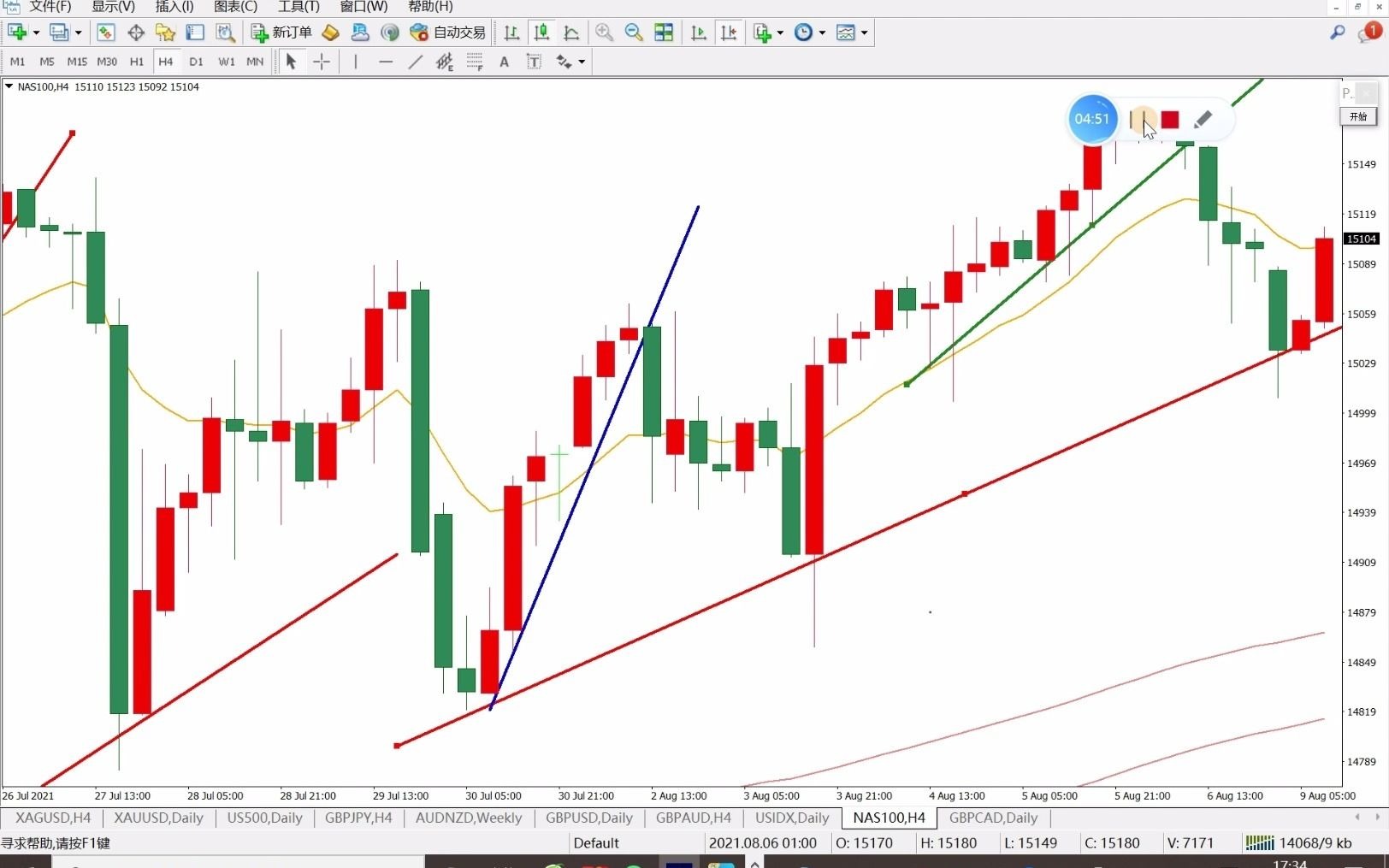Select the vertical line drawing tool
This screenshot has height=868, width=1389.
click(x=355, y=62)
